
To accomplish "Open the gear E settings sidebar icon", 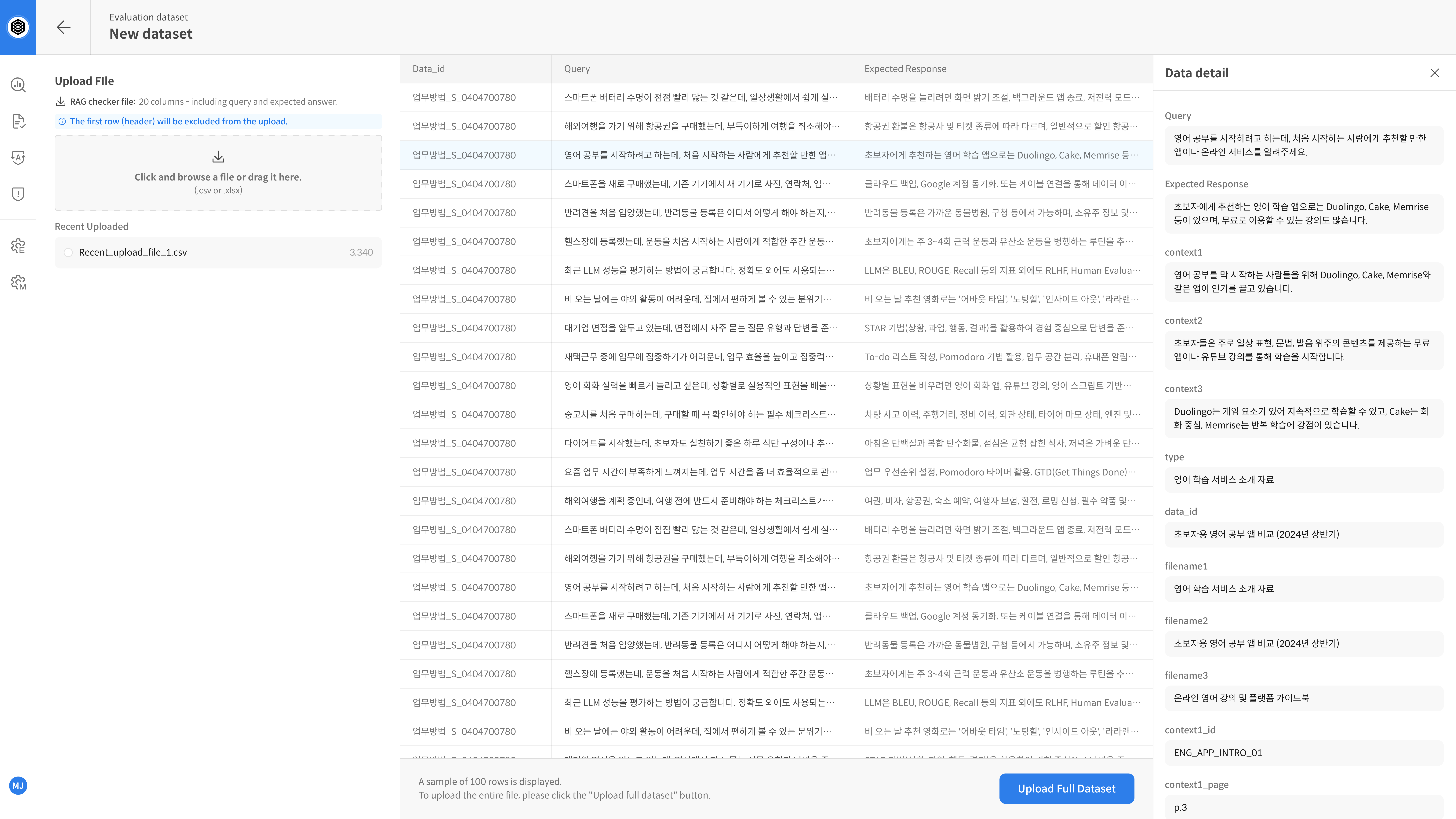I will pyautogui.click(x=18, y=246).
